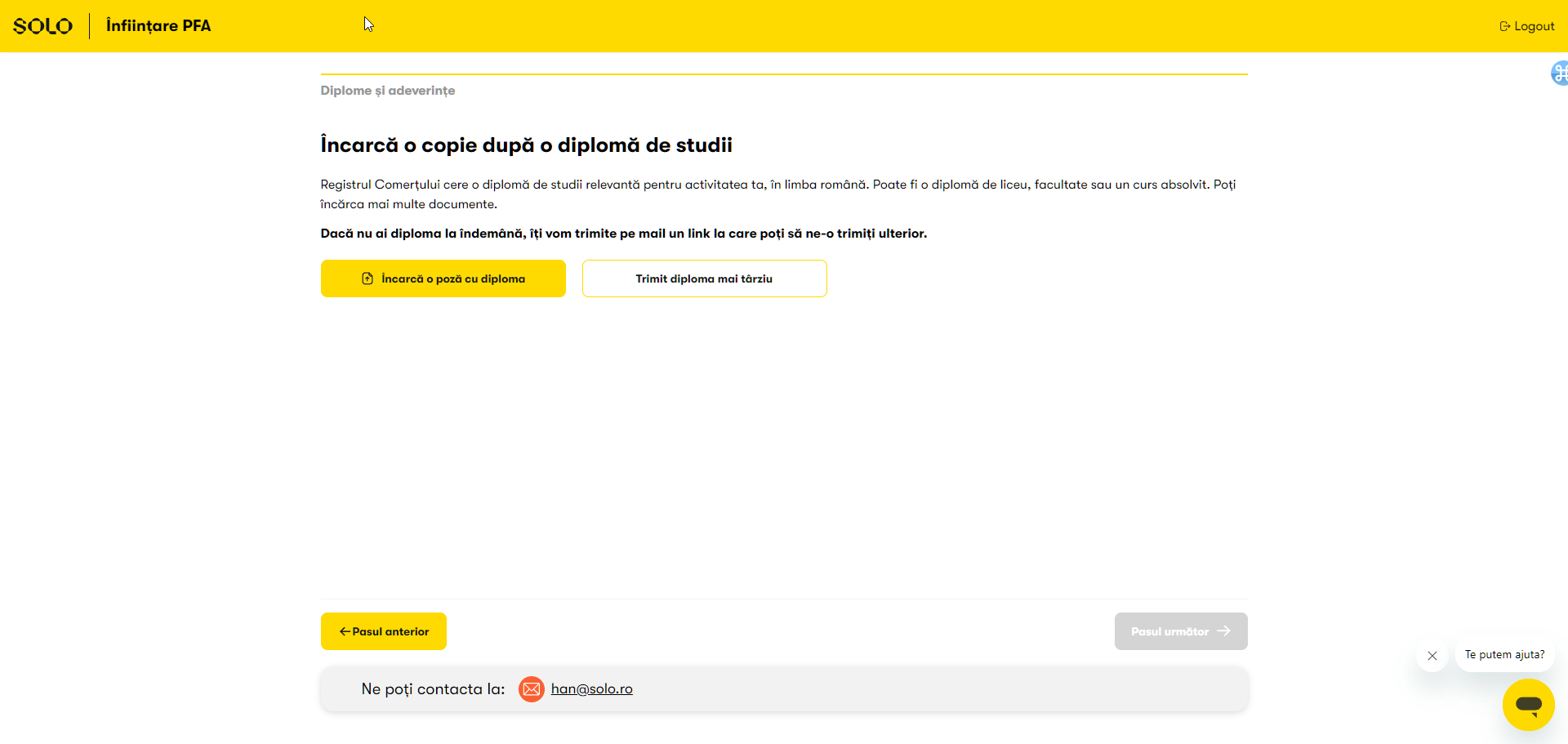
Task: Choose 'Trimit diploma mai târziu' option
Action: pos(704,278)
